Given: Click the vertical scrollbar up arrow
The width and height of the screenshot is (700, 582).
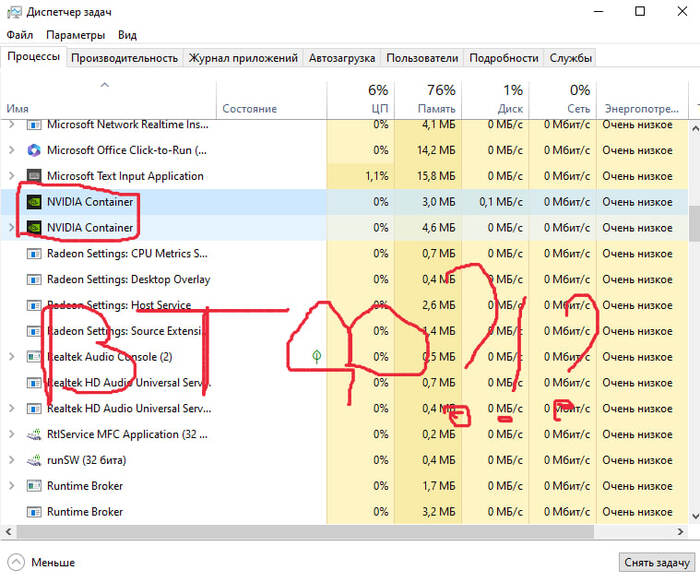Looking at the screenshot, I should (695, 129).
